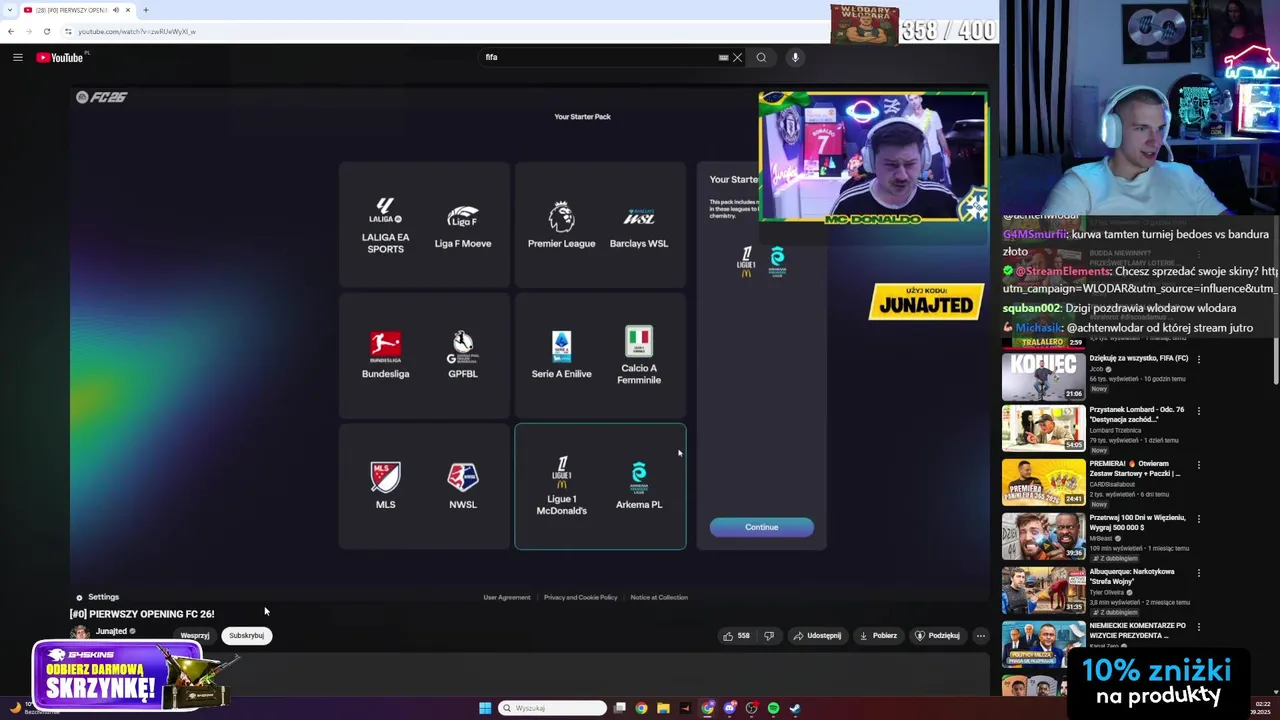Open the Przystanek Lombard Odc. 76 thumbnail
The width and height of the screenshot is (1280, 720).
[1043, 428]
